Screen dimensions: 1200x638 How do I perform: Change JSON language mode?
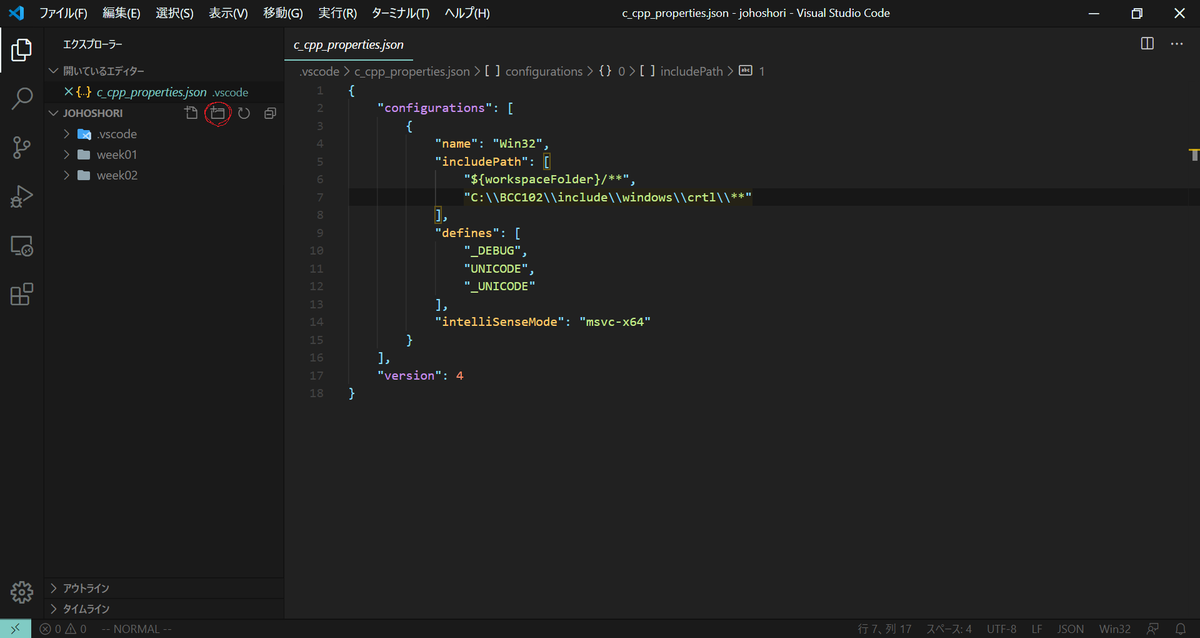tap(1070, 629)
